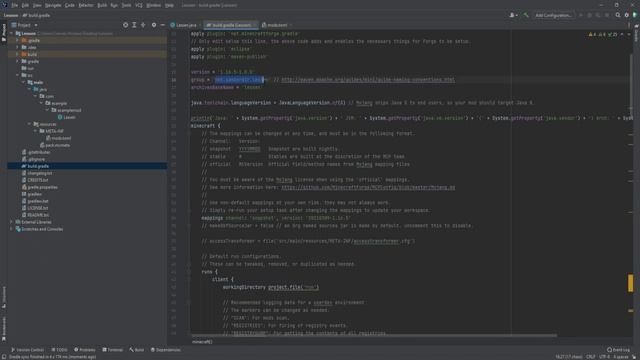Open the VCS menu

click(139, 5)
